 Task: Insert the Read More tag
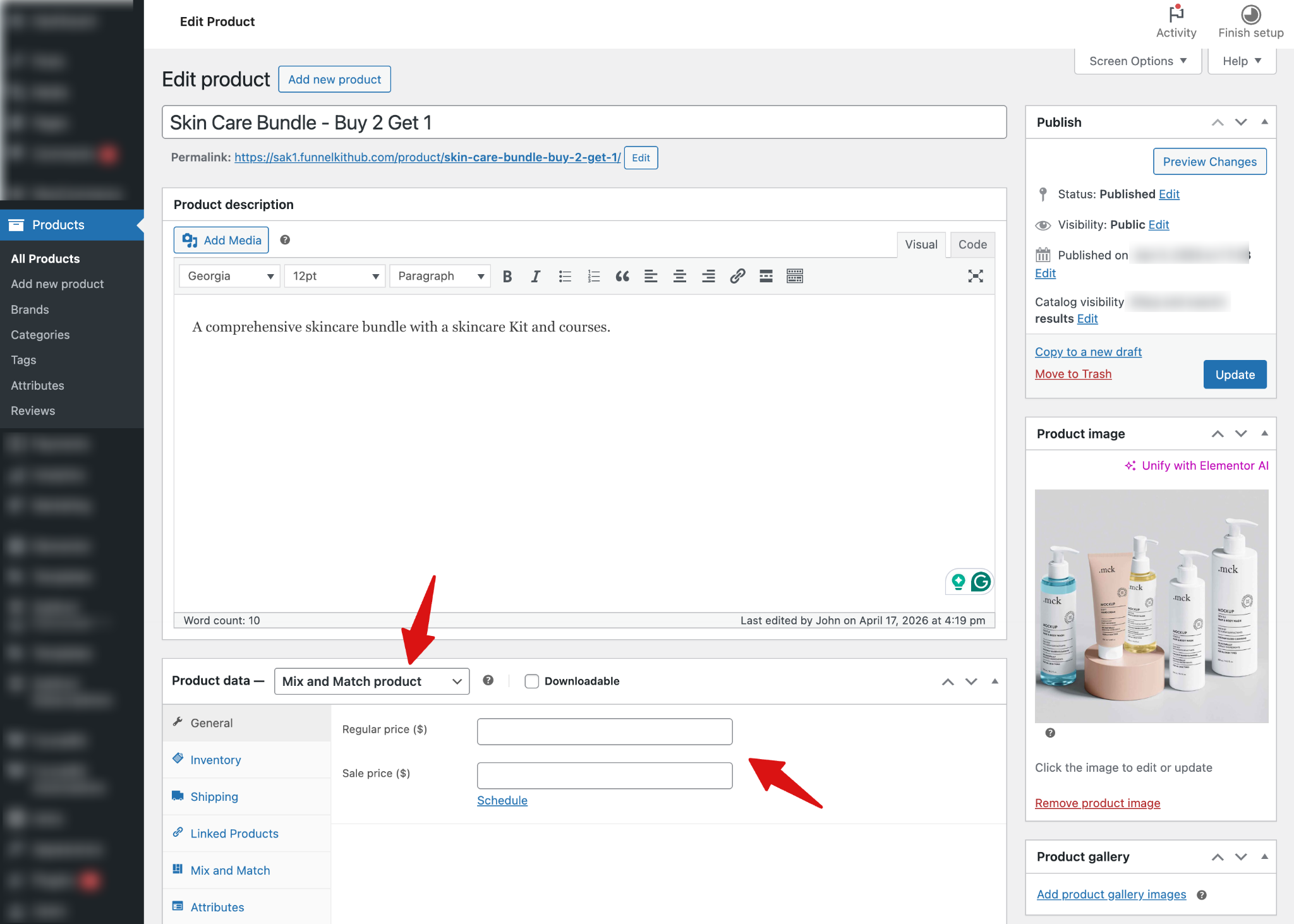tap(765, 276)
